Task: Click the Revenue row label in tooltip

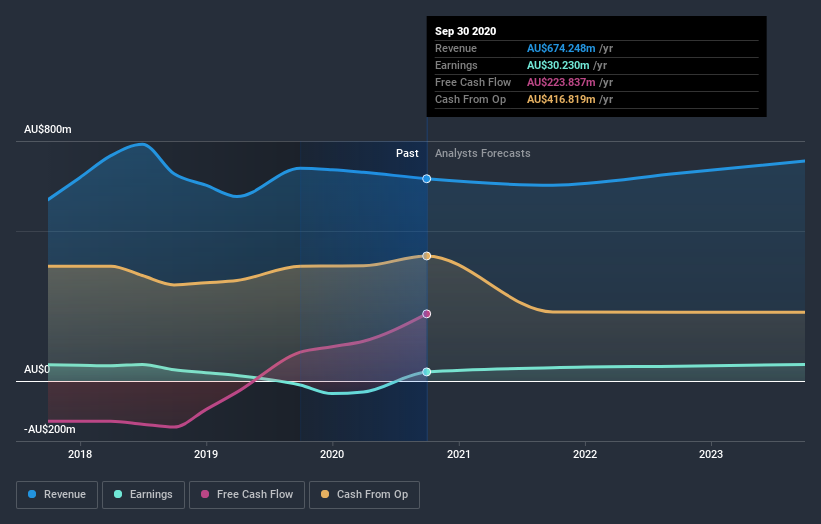Action: click(456, 49)
